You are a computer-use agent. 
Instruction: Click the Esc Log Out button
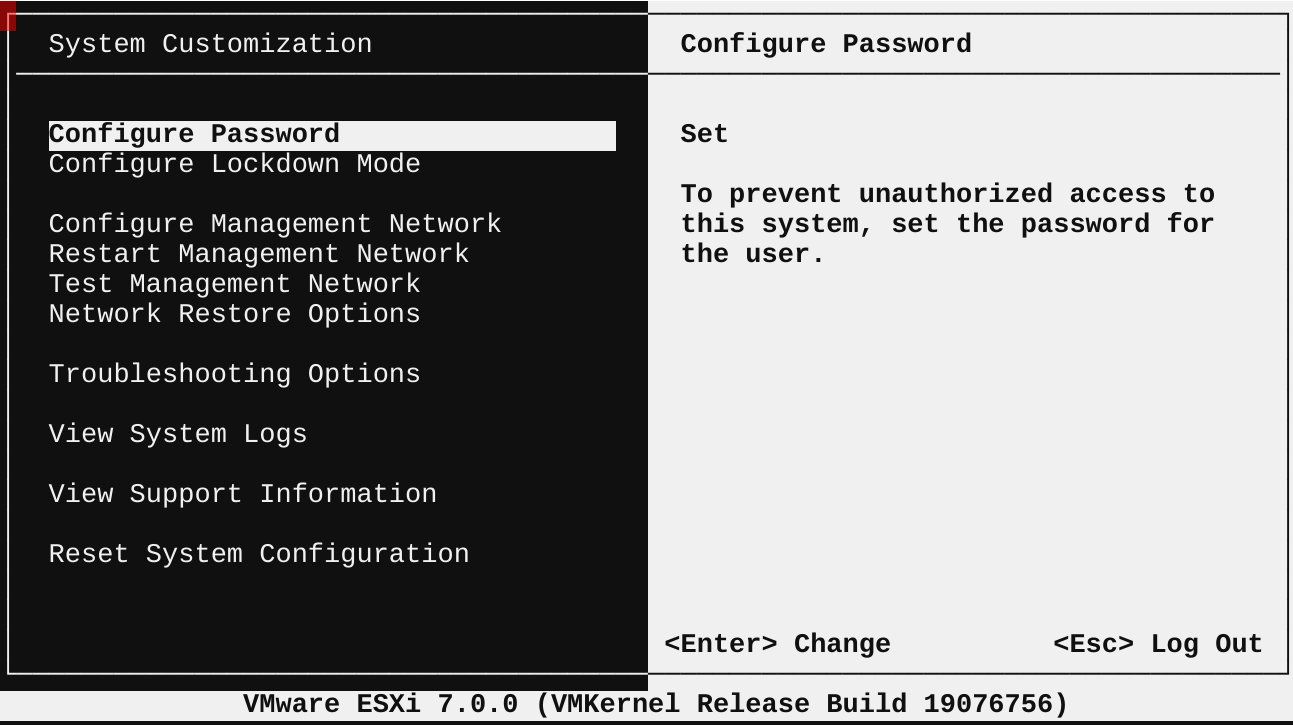(1158, 645)
